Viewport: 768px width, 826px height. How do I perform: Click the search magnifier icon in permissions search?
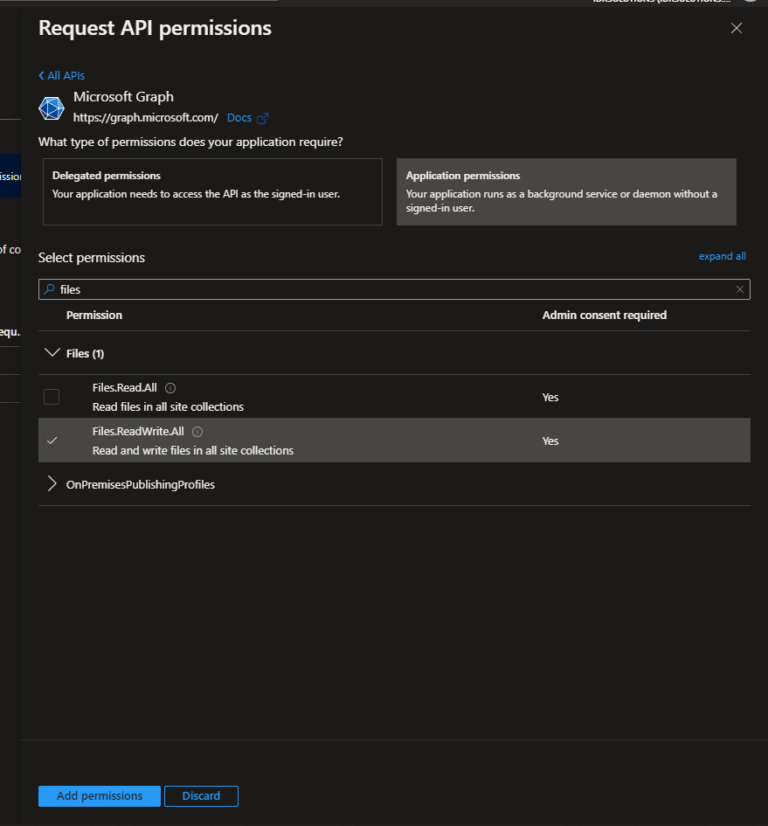click(50, 289)
